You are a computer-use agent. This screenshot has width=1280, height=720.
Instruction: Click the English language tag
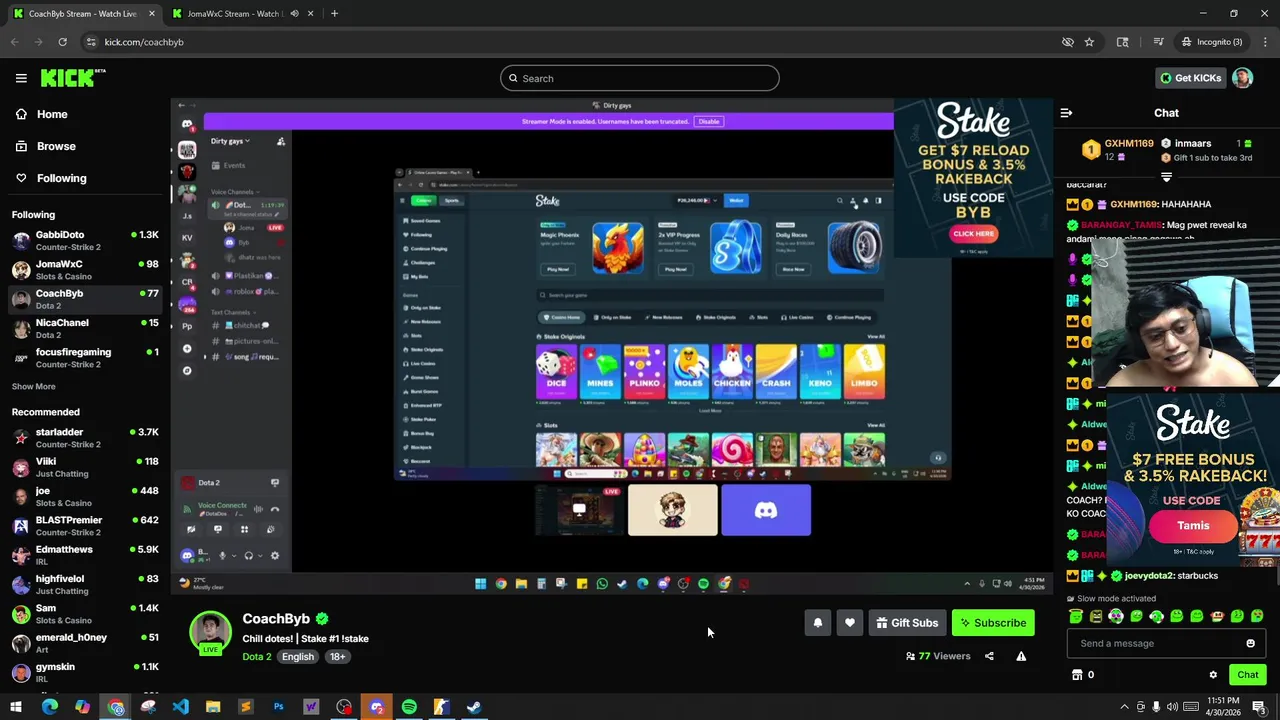(x=297, y=657)
